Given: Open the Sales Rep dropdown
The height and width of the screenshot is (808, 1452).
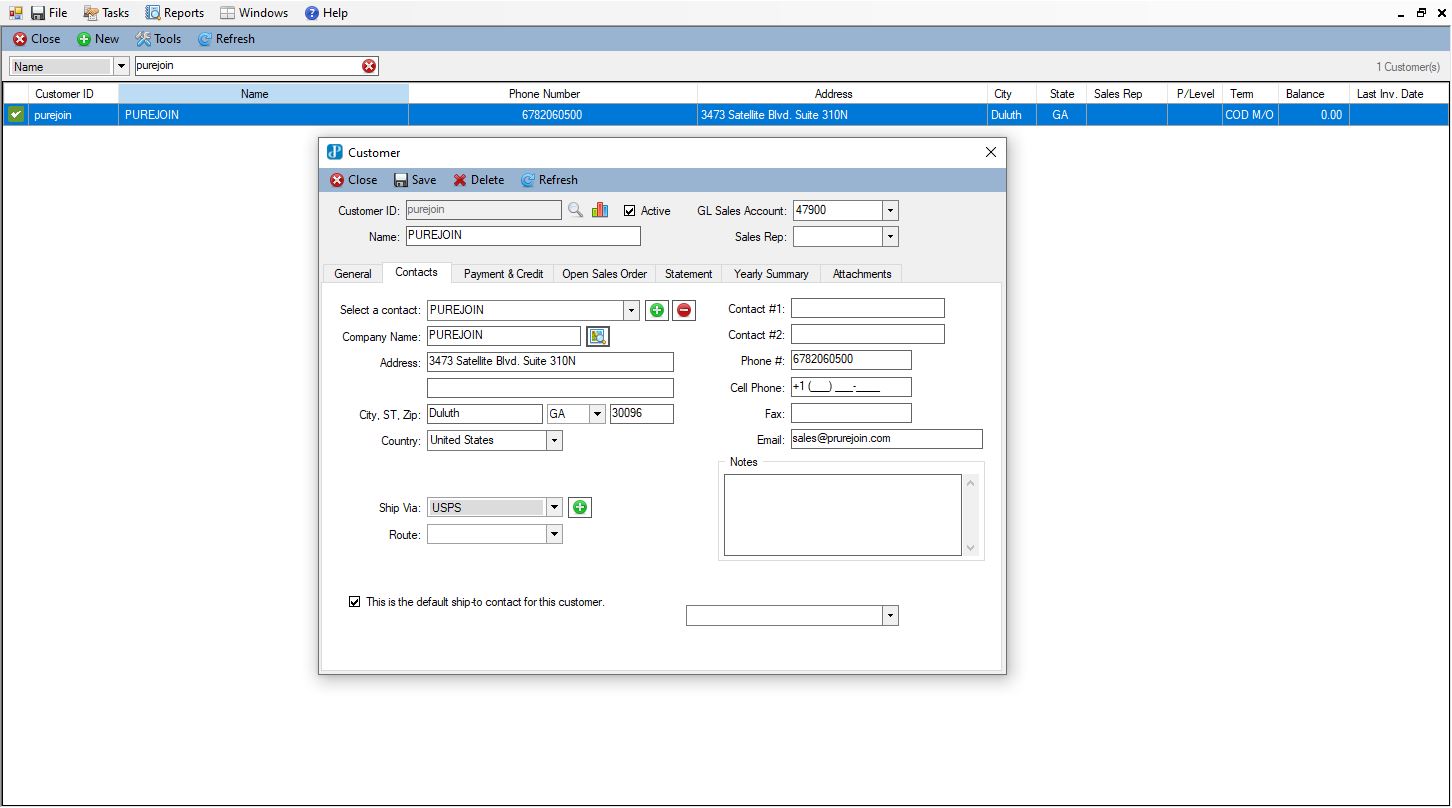Looking at the screenshot, I should click(890, 237).
